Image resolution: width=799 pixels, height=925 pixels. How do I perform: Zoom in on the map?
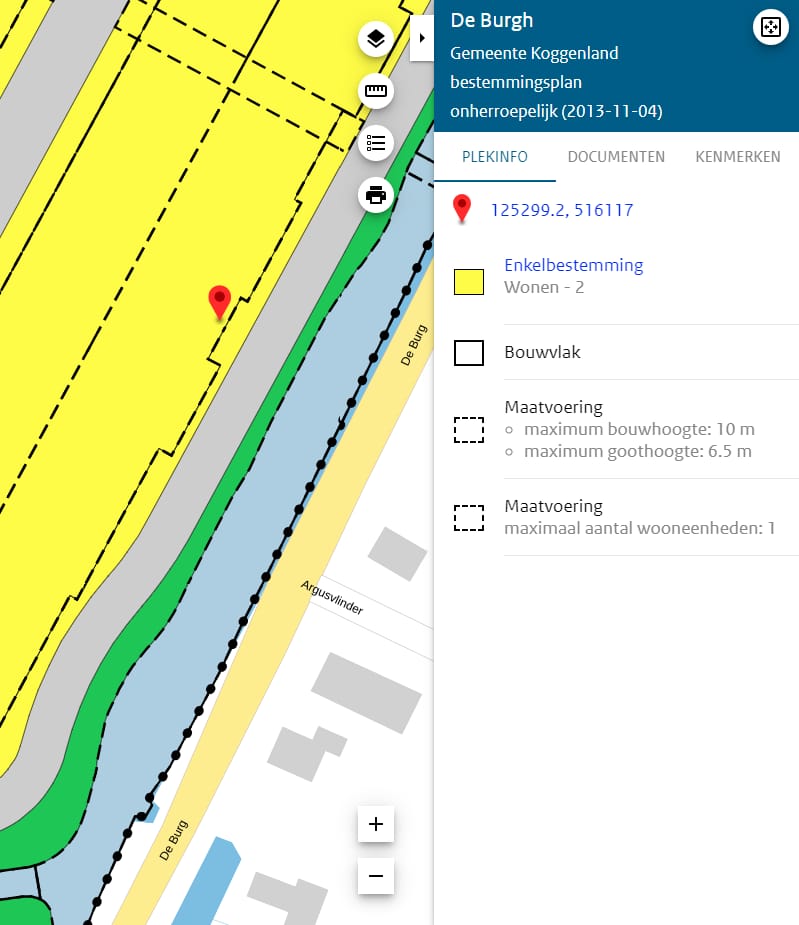(376, 824)
